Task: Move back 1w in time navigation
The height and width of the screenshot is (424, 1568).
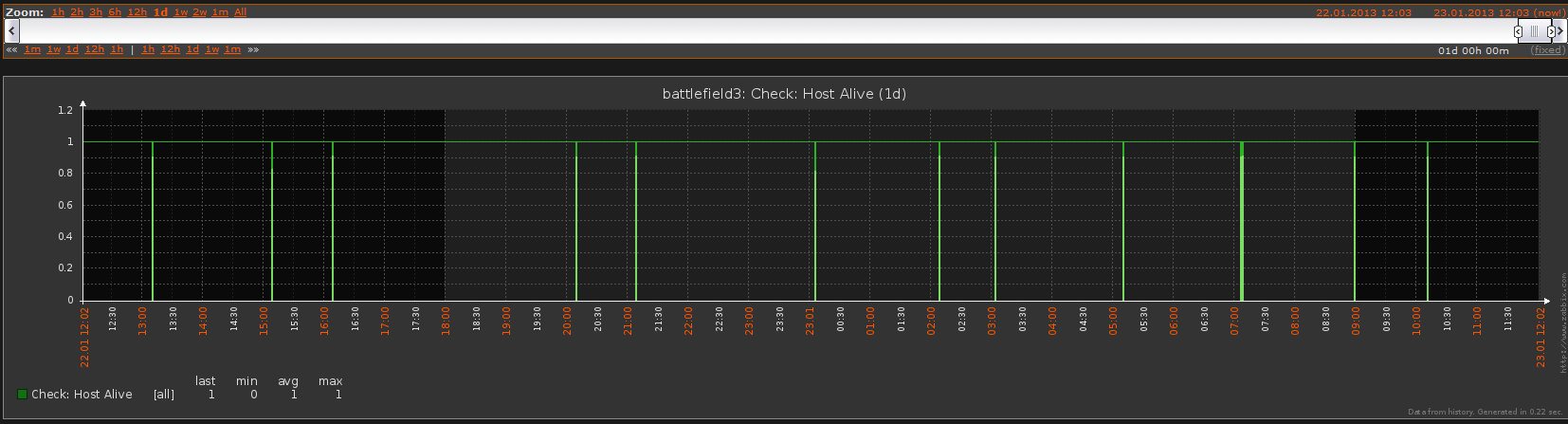Action: 54,50
